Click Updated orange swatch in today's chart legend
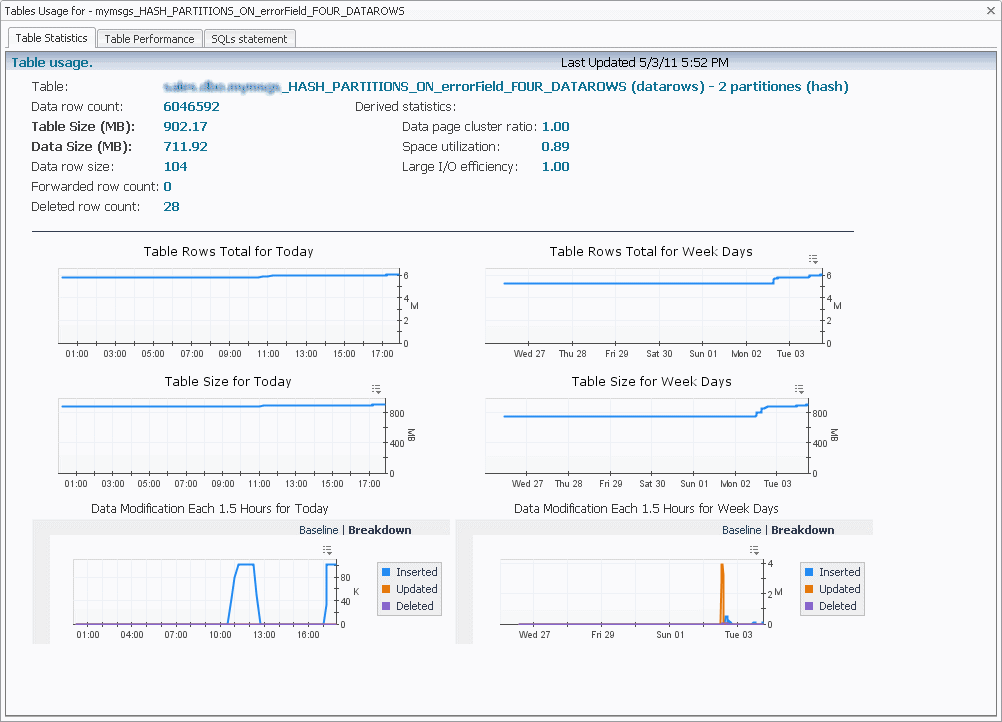Screen dimensions: 1002x722 (386, 589)
